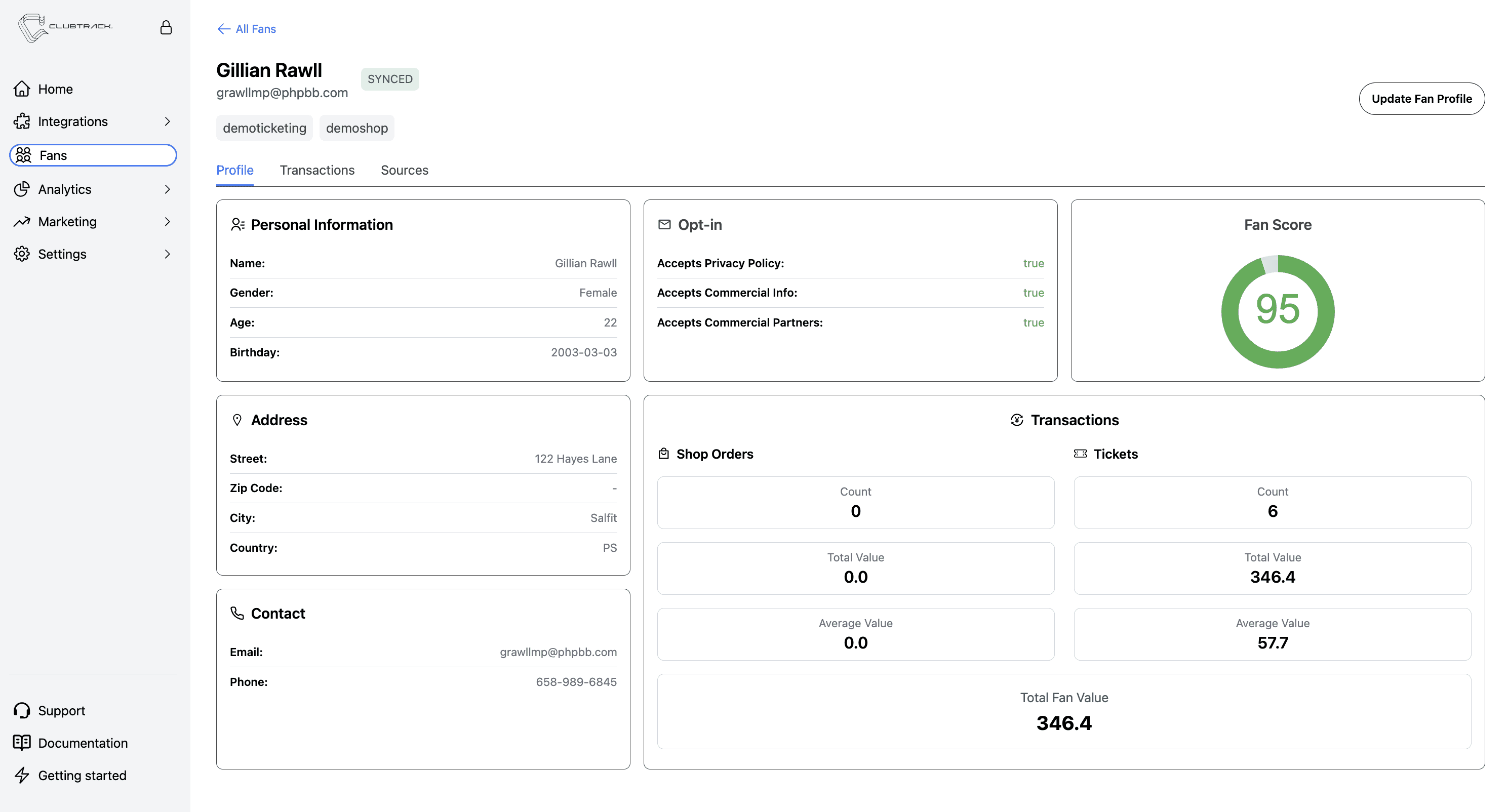The height and width of the screenshot is (812, 1507).
Task: Click the Clubtrack logo
Action: [x=64, y=27]
